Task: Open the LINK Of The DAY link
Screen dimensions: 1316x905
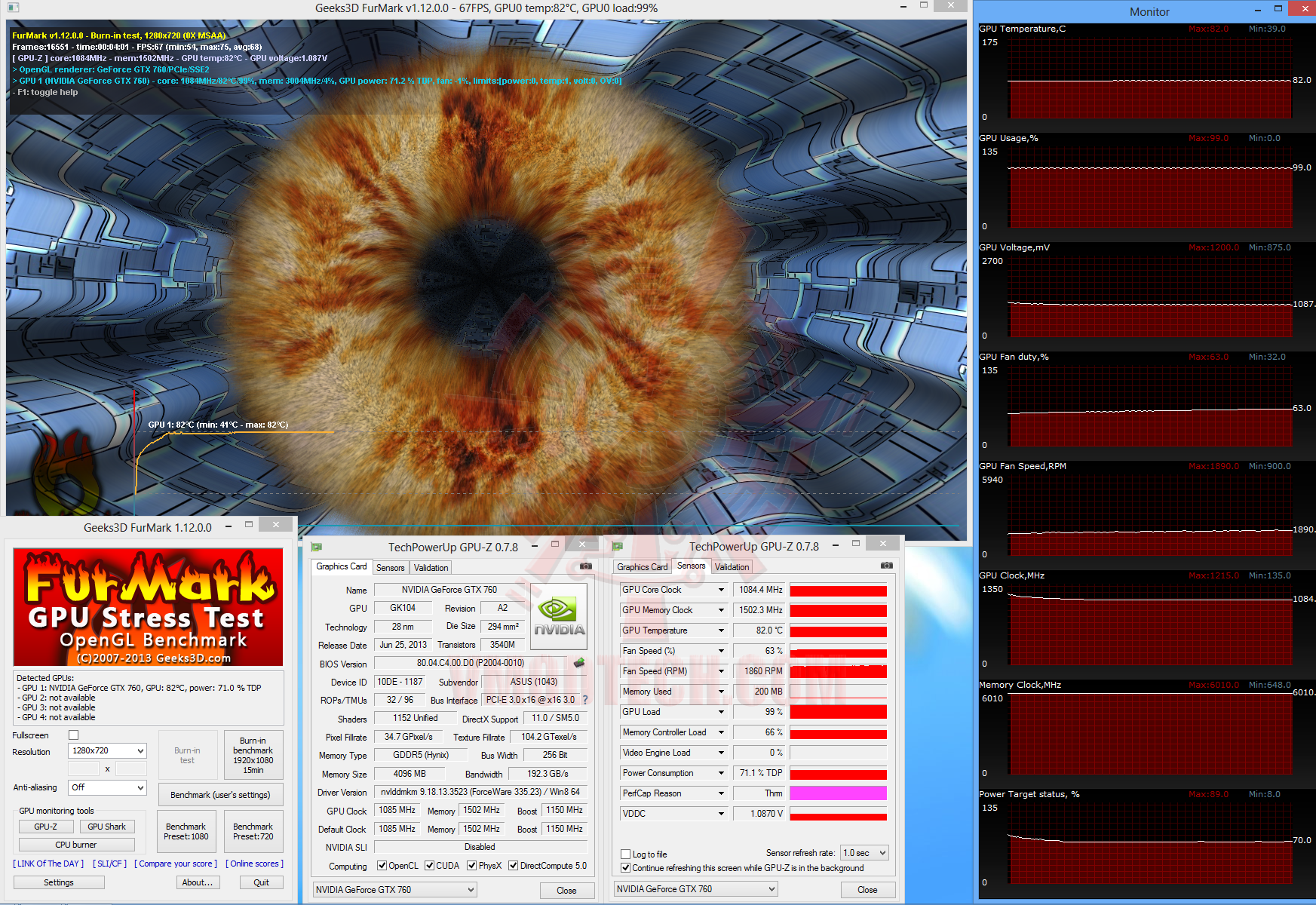Action: [48, 864]
